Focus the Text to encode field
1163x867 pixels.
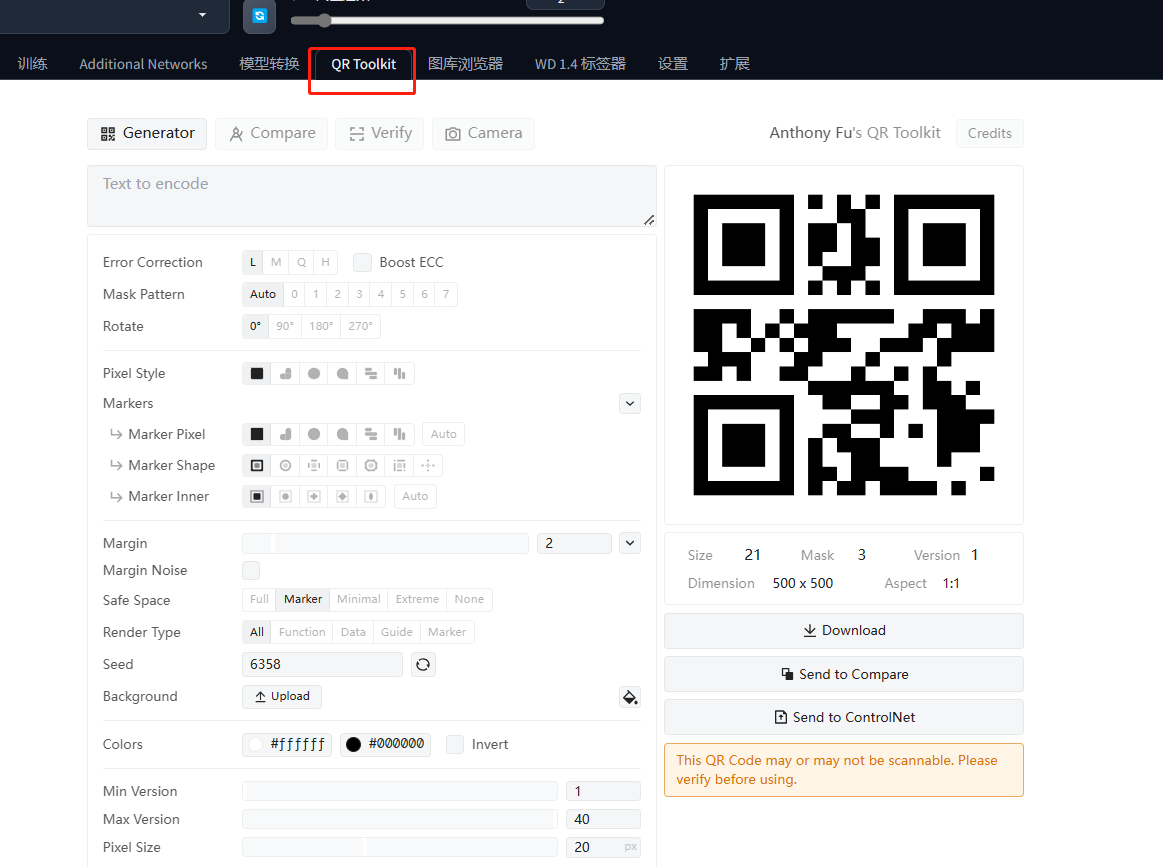tap(372, 196)
